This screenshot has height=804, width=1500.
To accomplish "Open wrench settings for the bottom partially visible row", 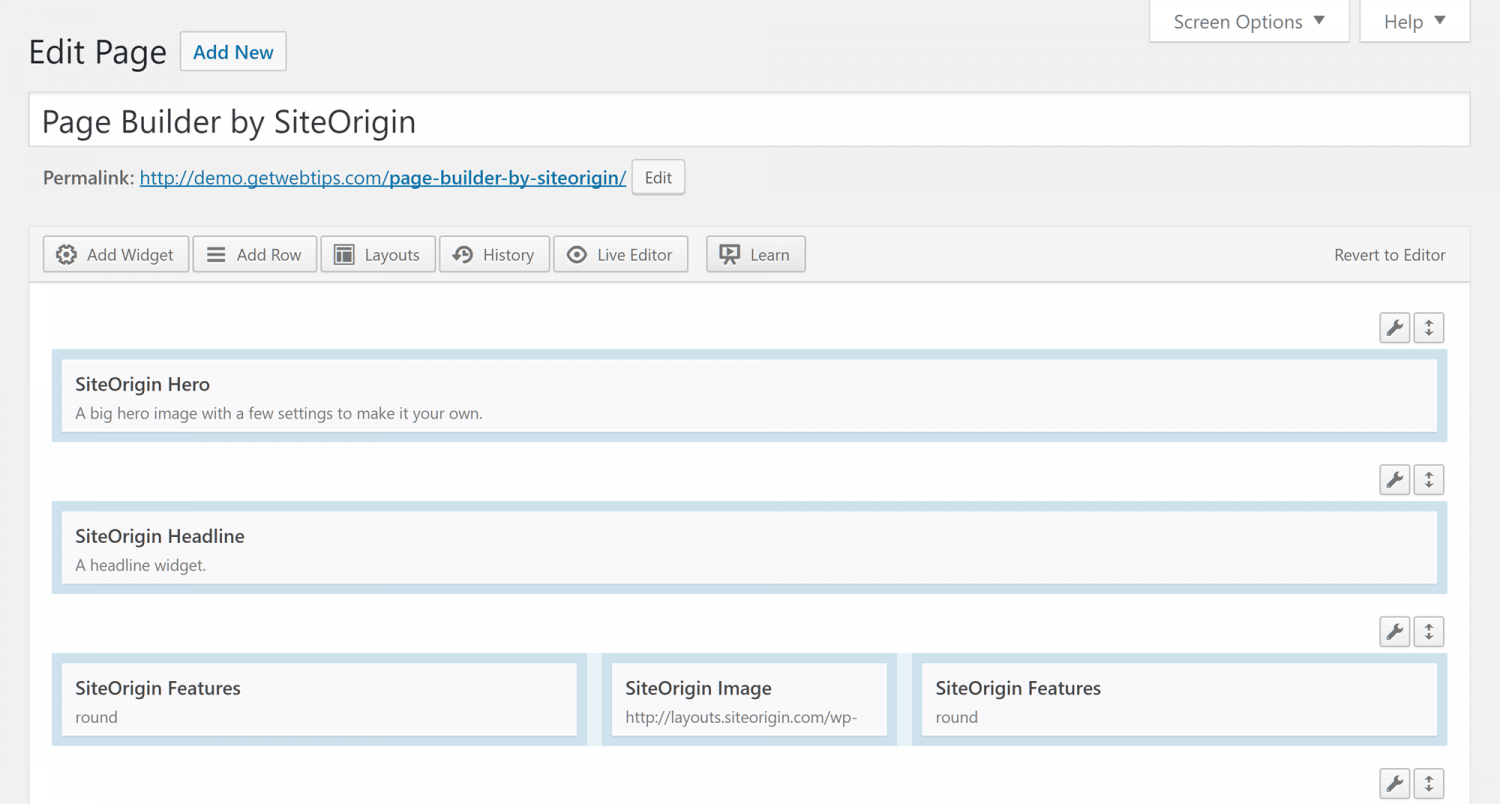I will point(1394,784).
